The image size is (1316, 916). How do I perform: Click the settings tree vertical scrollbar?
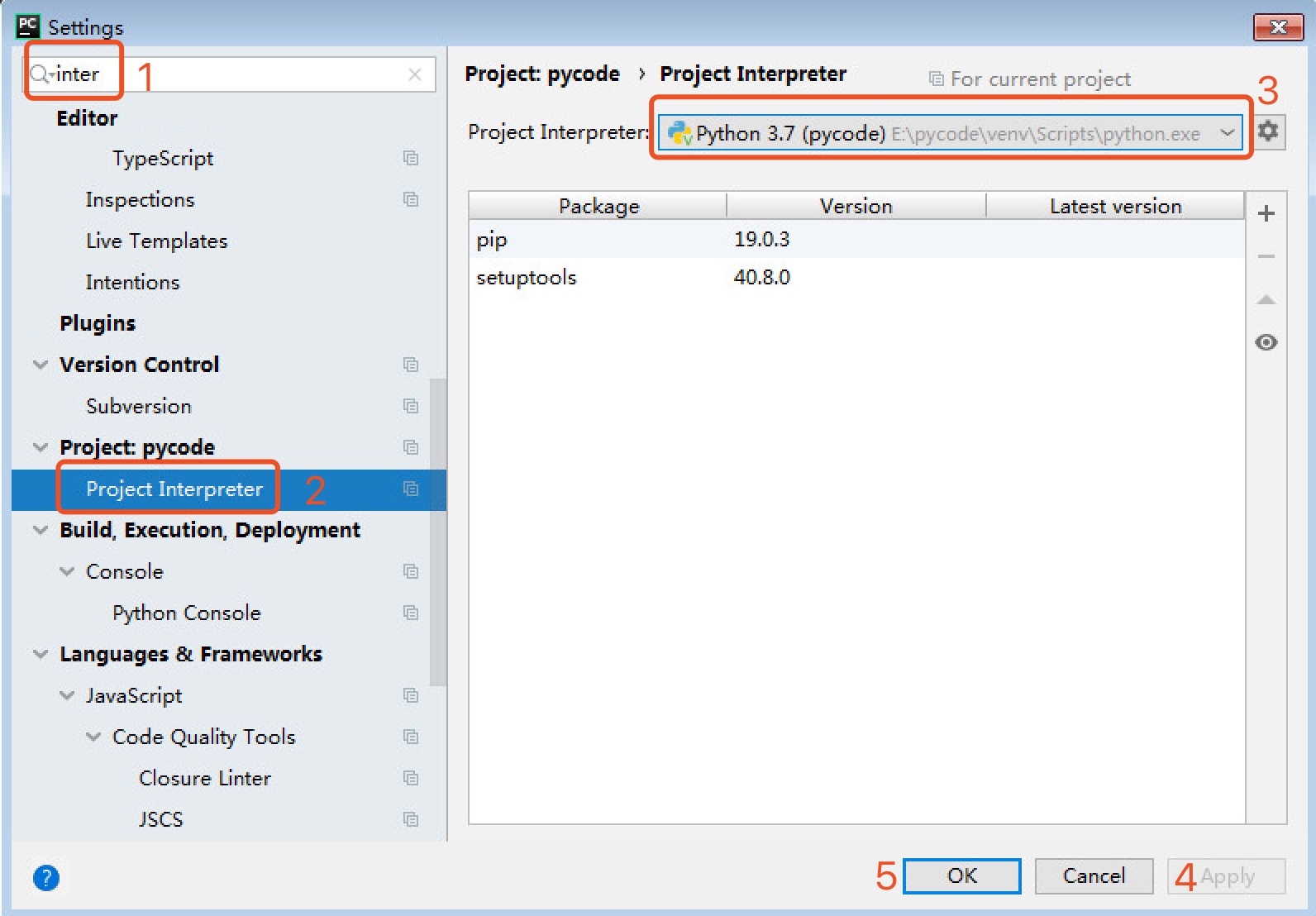[x=438, y=532]
